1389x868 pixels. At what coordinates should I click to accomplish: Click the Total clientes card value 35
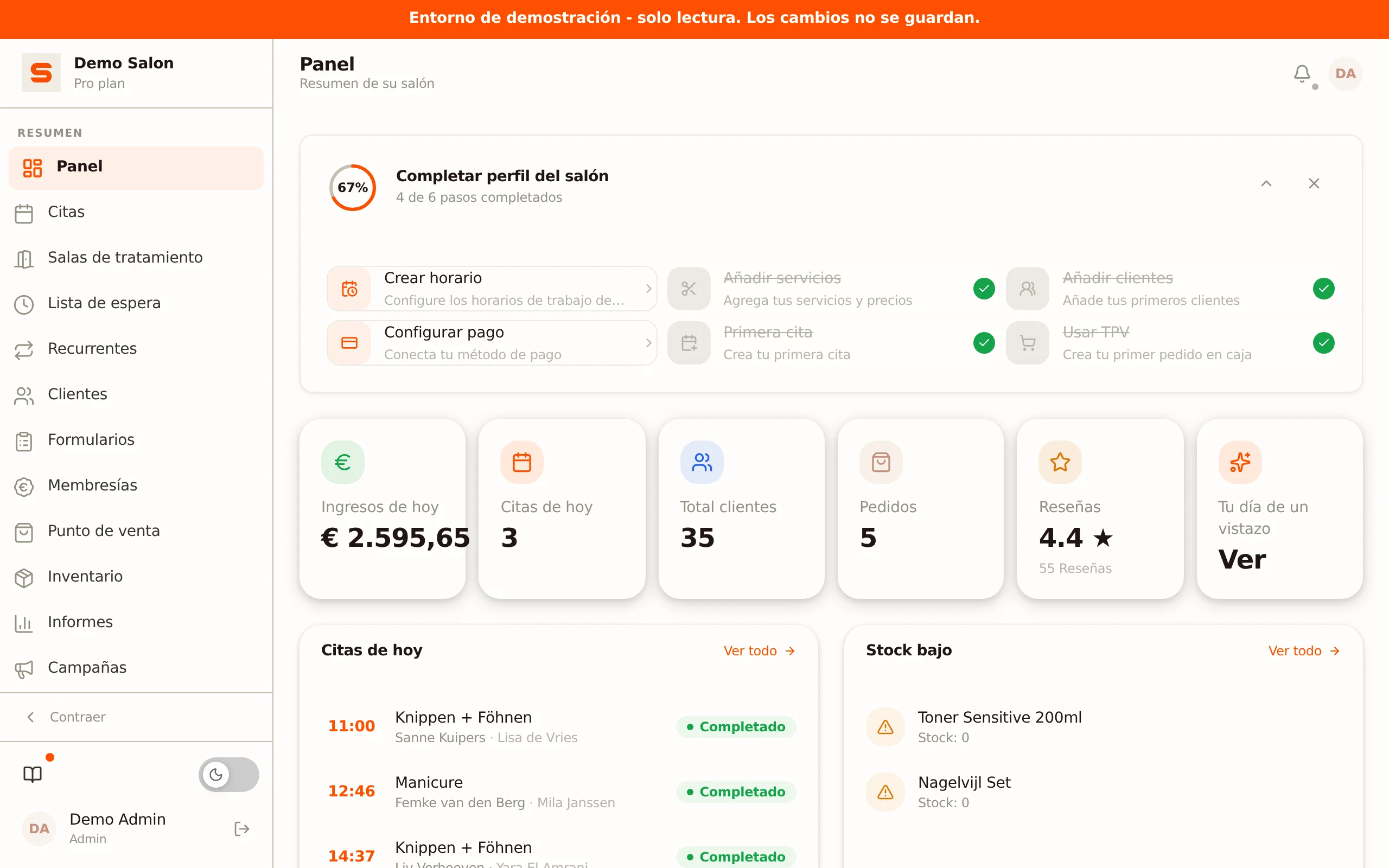tap(697, 538)
